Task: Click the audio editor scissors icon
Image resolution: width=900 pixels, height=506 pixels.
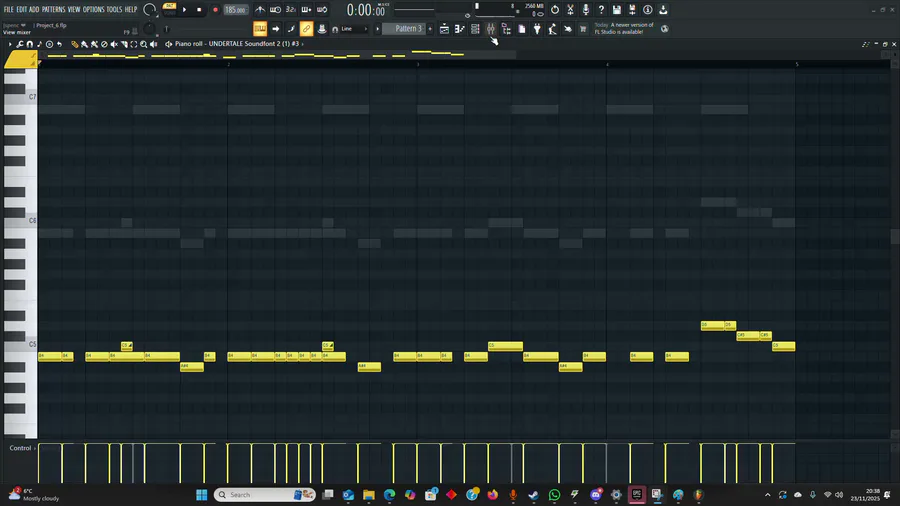Action: point(570,10)
